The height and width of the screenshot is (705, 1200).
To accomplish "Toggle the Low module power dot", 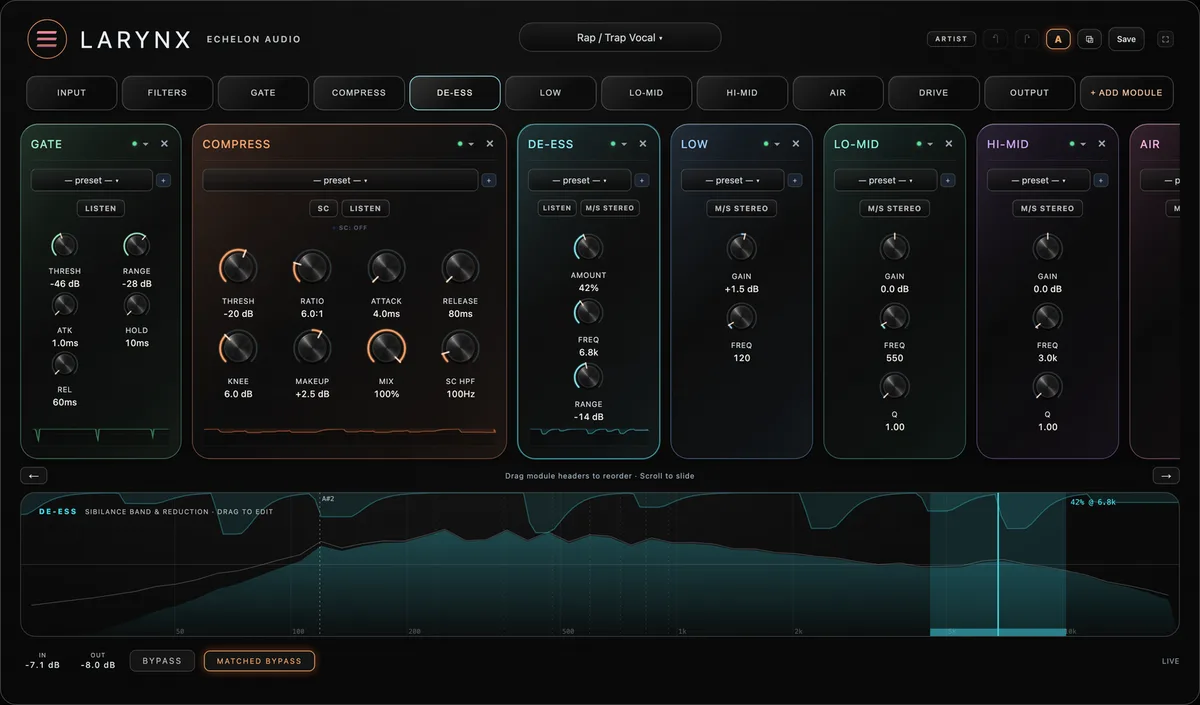I will tap(766, 144).
